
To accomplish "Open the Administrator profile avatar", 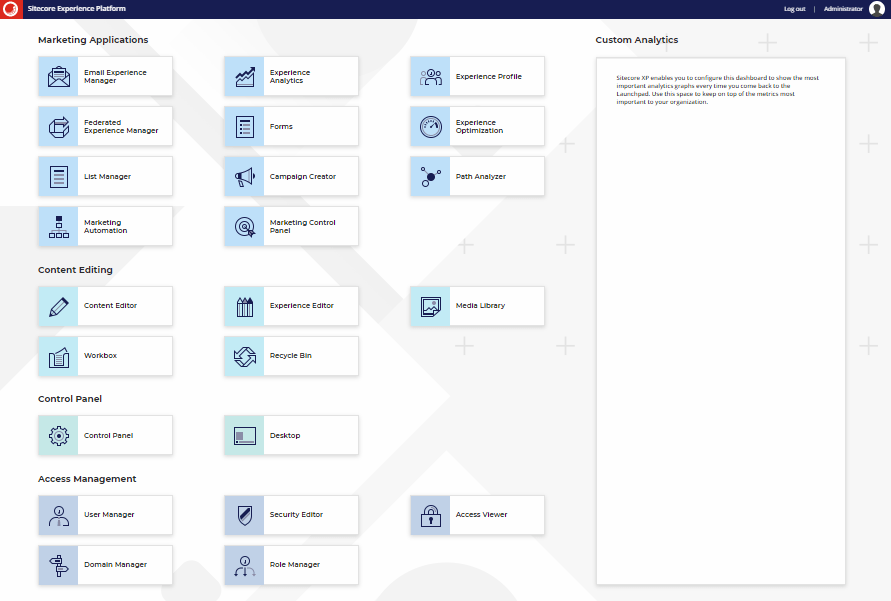I will [x=877, y=9].
